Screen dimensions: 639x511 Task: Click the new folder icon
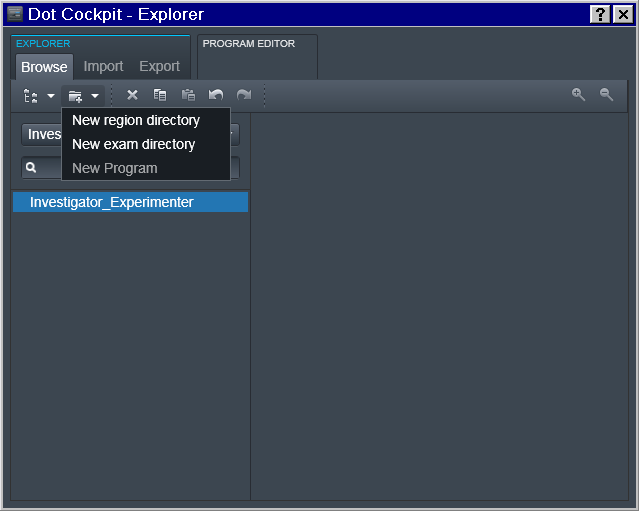(75, 96)
